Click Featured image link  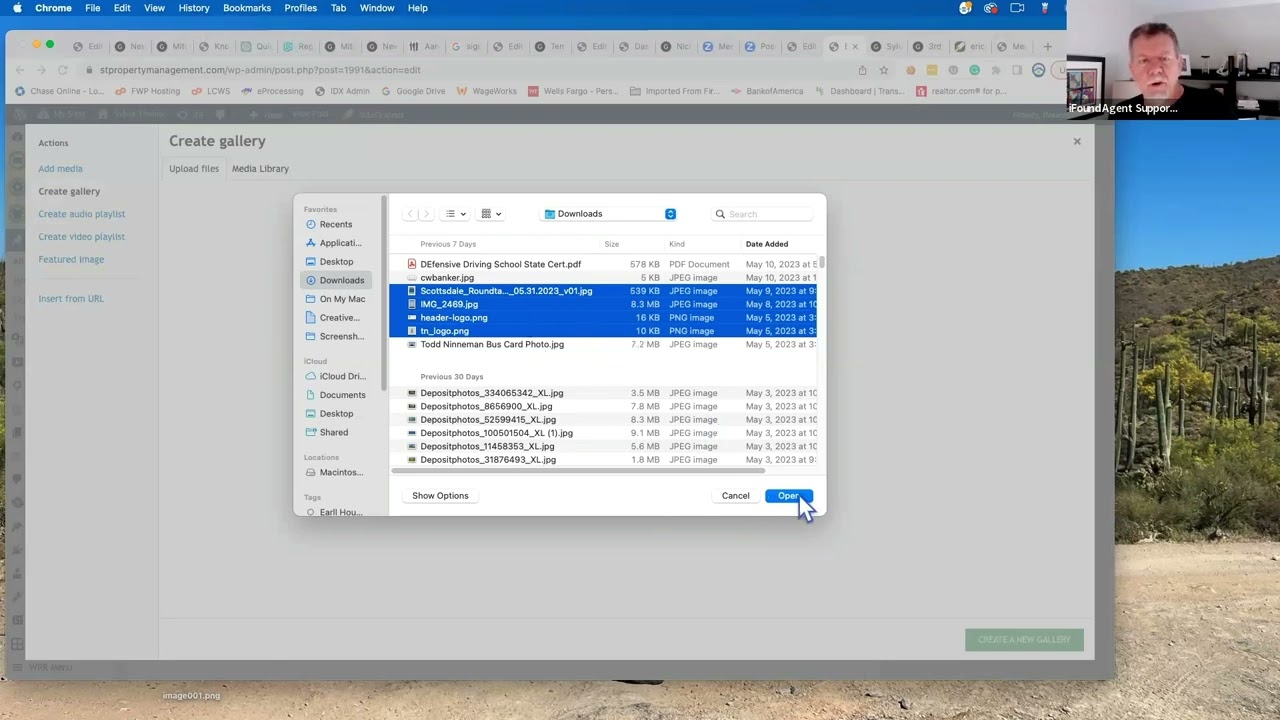click(x=71, y=260)
